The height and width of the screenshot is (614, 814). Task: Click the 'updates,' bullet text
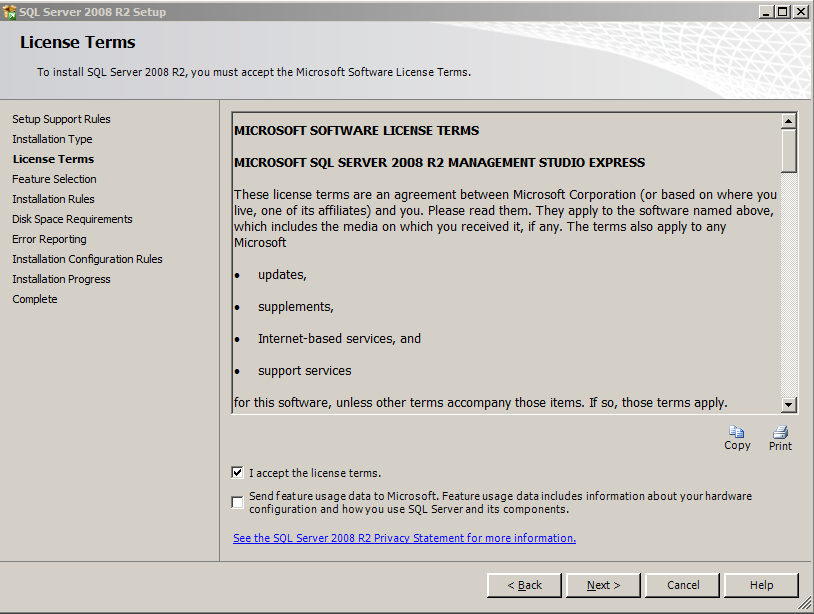282,275
